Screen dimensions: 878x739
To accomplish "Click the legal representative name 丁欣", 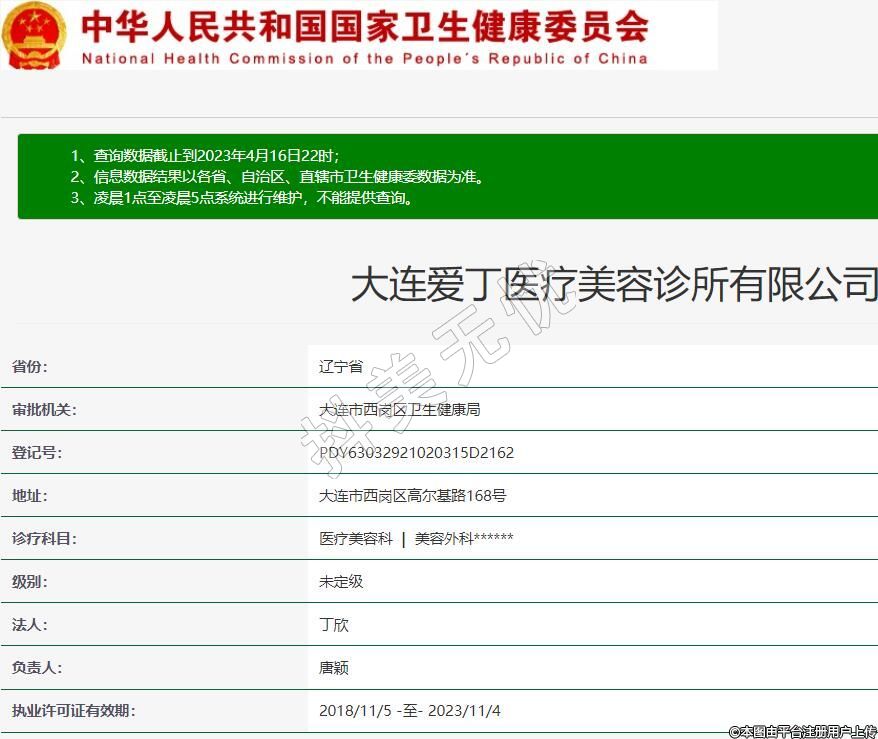I will click(334, 625).
